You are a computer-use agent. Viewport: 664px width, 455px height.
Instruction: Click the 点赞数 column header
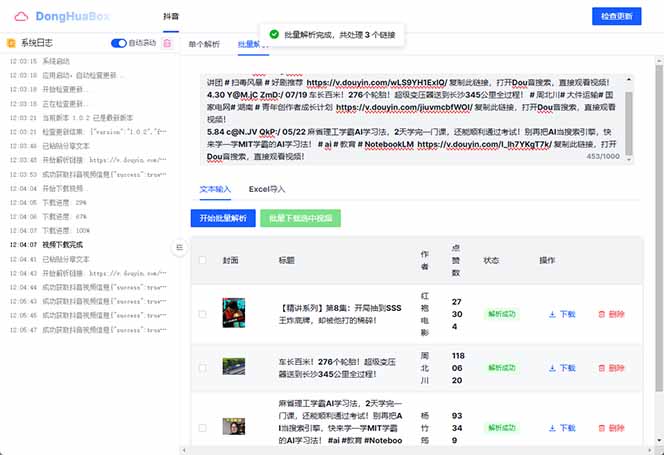click(456, 261)
